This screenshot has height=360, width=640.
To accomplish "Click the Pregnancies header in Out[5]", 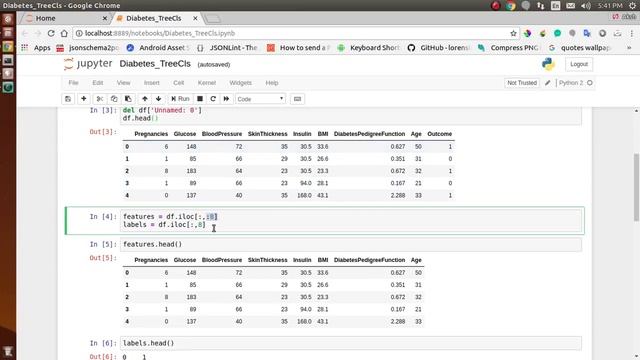I will point(151,260).
